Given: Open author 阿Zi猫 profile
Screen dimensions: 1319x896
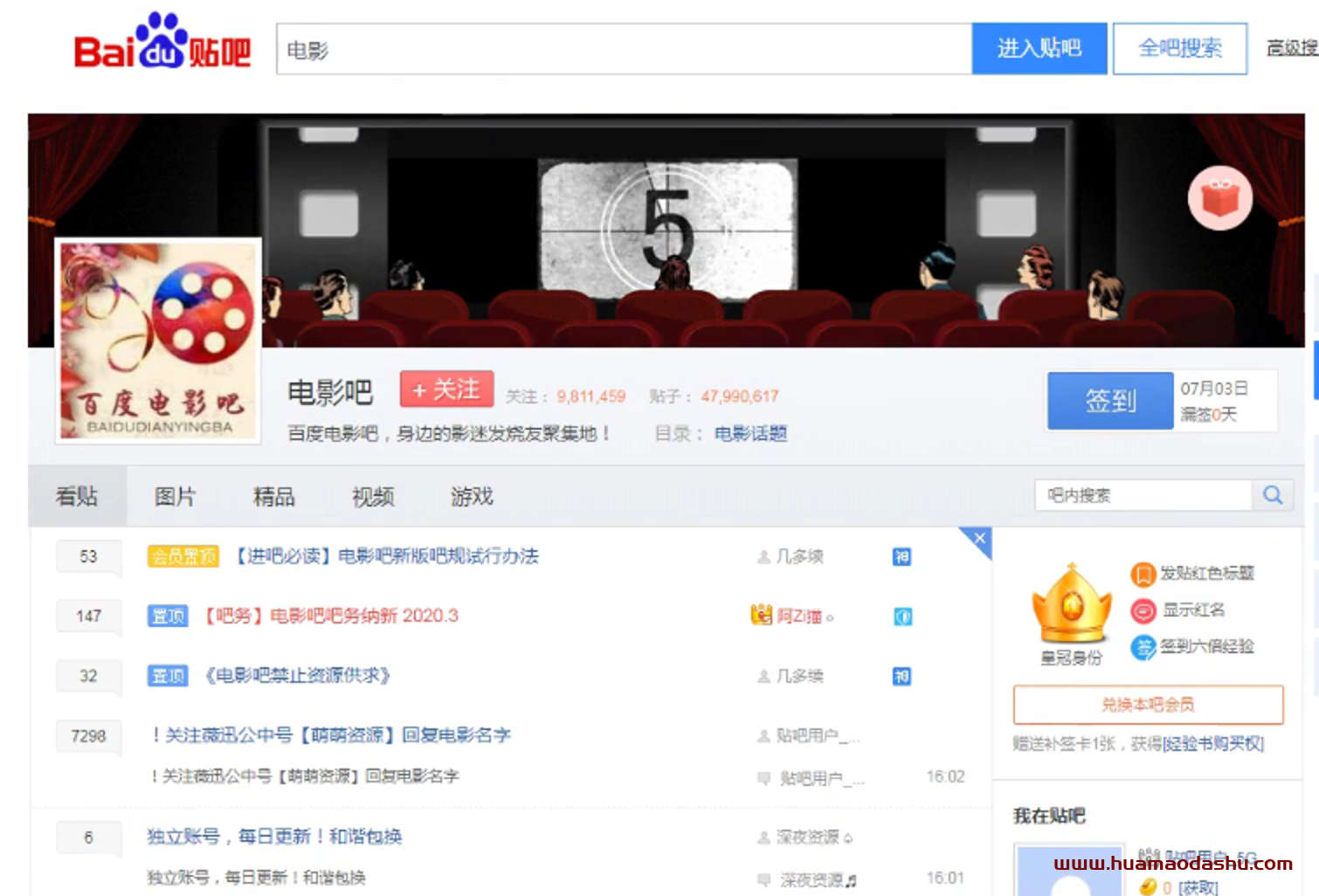Looking at the screenshot, I should tap(799, 616).
